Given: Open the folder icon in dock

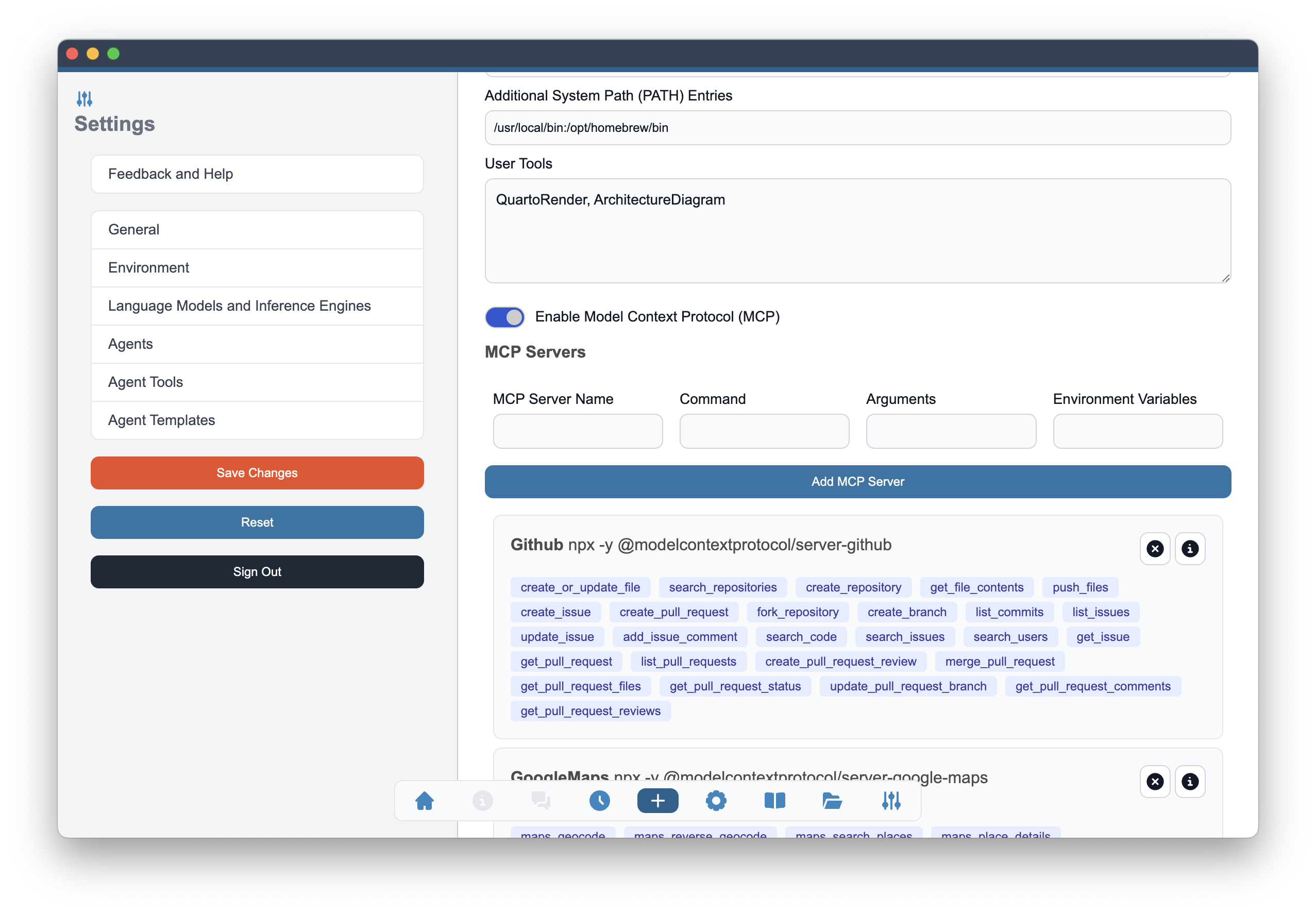Looking at the screenshot, I should tap(832, 801).
